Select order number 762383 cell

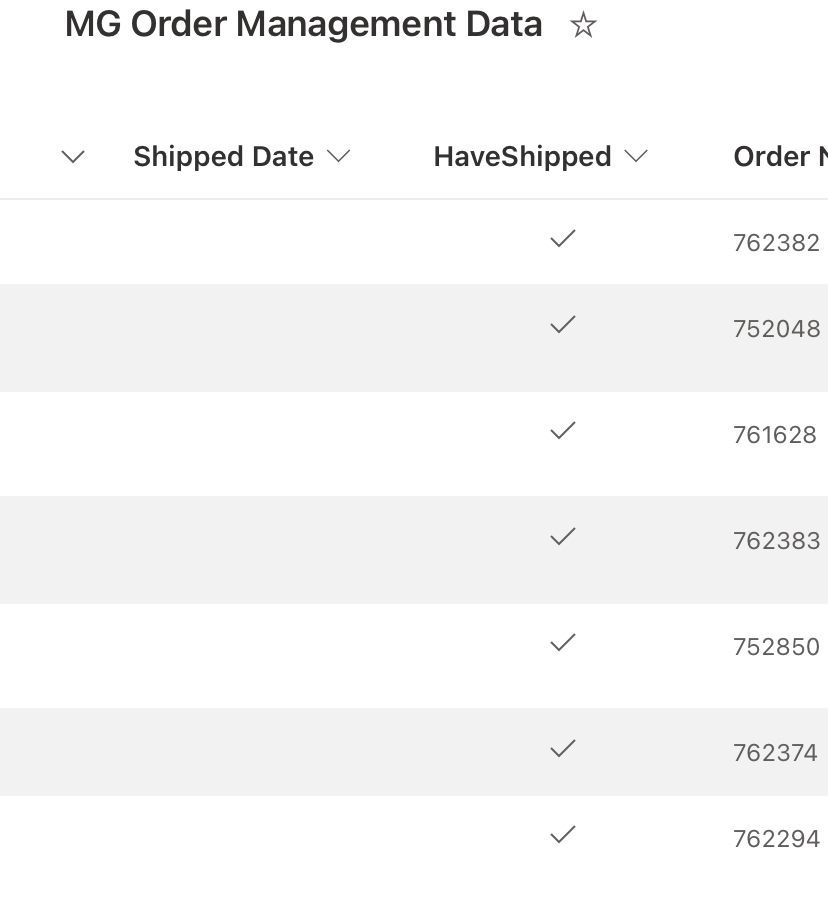776,541
